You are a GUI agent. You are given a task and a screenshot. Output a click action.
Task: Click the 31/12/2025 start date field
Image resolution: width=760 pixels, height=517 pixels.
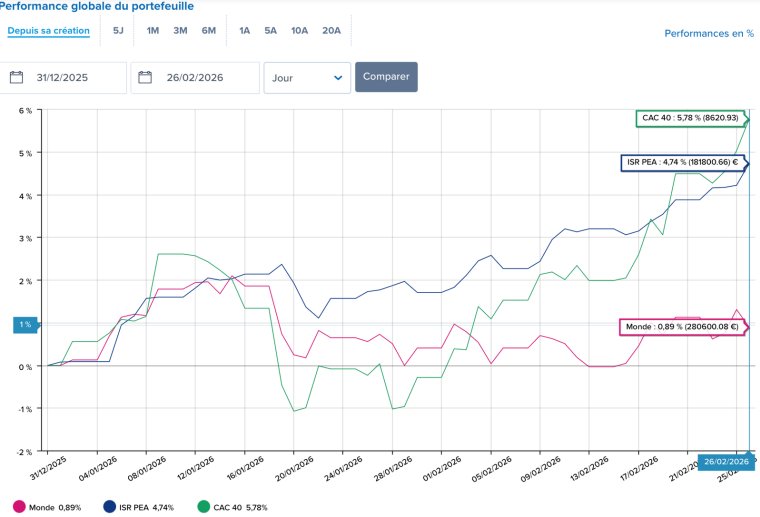tap(63, 78)
